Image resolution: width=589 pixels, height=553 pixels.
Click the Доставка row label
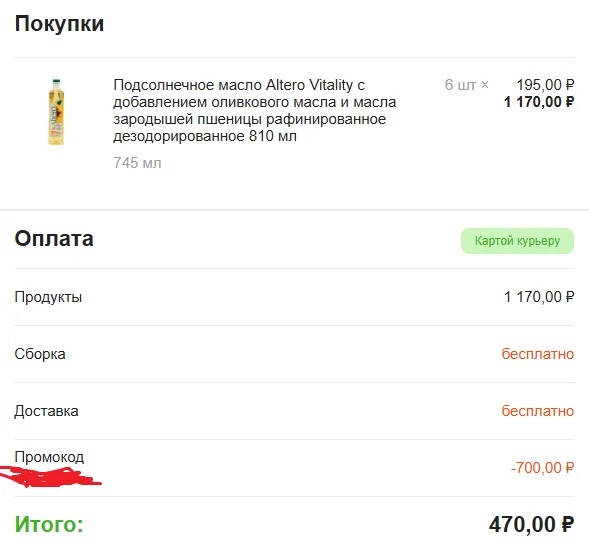coord(47,411)
